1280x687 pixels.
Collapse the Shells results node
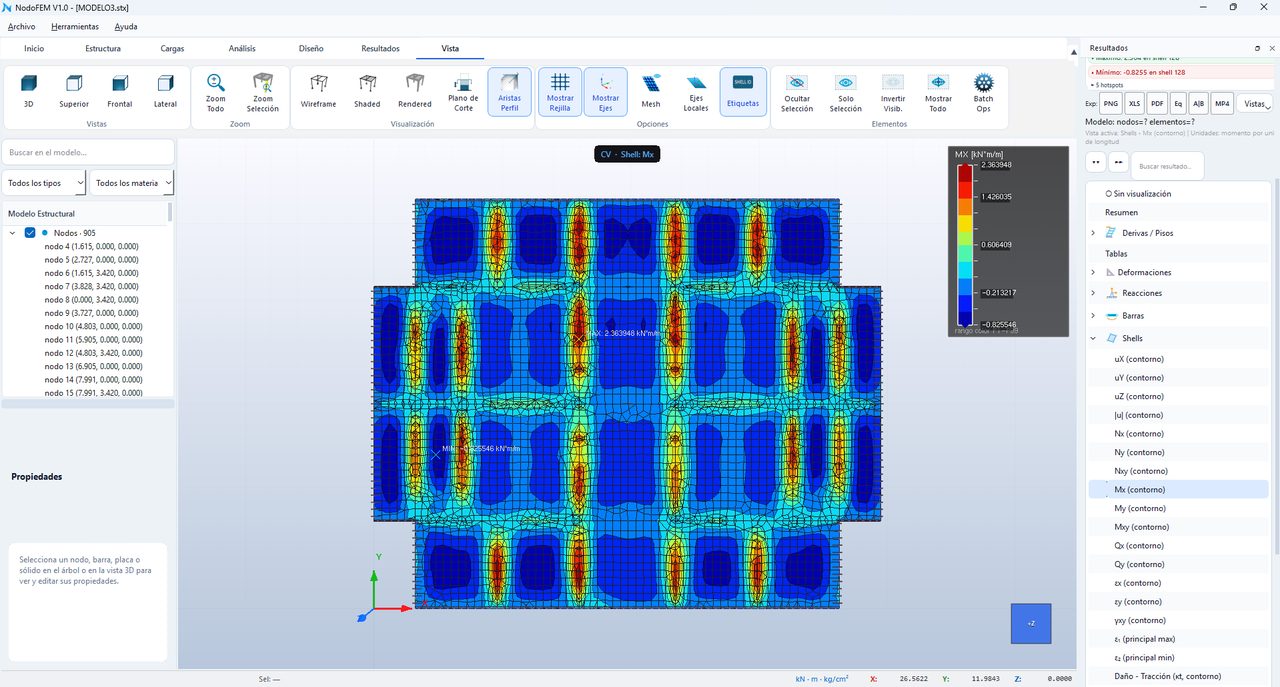pyautogui.click(x=1093, y=339)
